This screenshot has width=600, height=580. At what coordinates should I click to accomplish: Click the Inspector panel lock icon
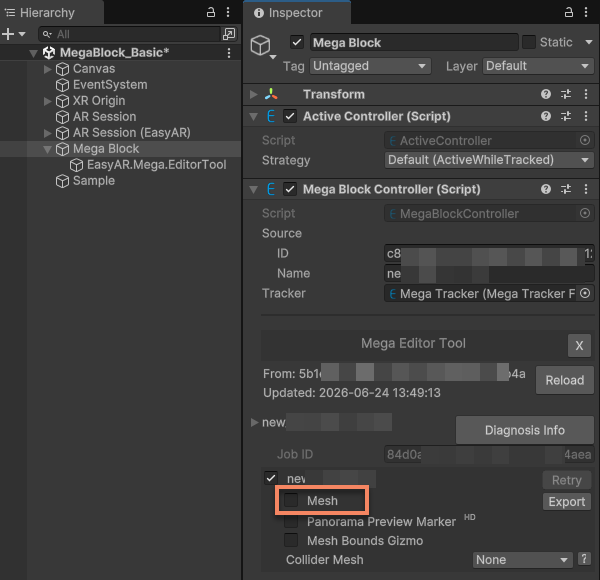coord(569,12)
